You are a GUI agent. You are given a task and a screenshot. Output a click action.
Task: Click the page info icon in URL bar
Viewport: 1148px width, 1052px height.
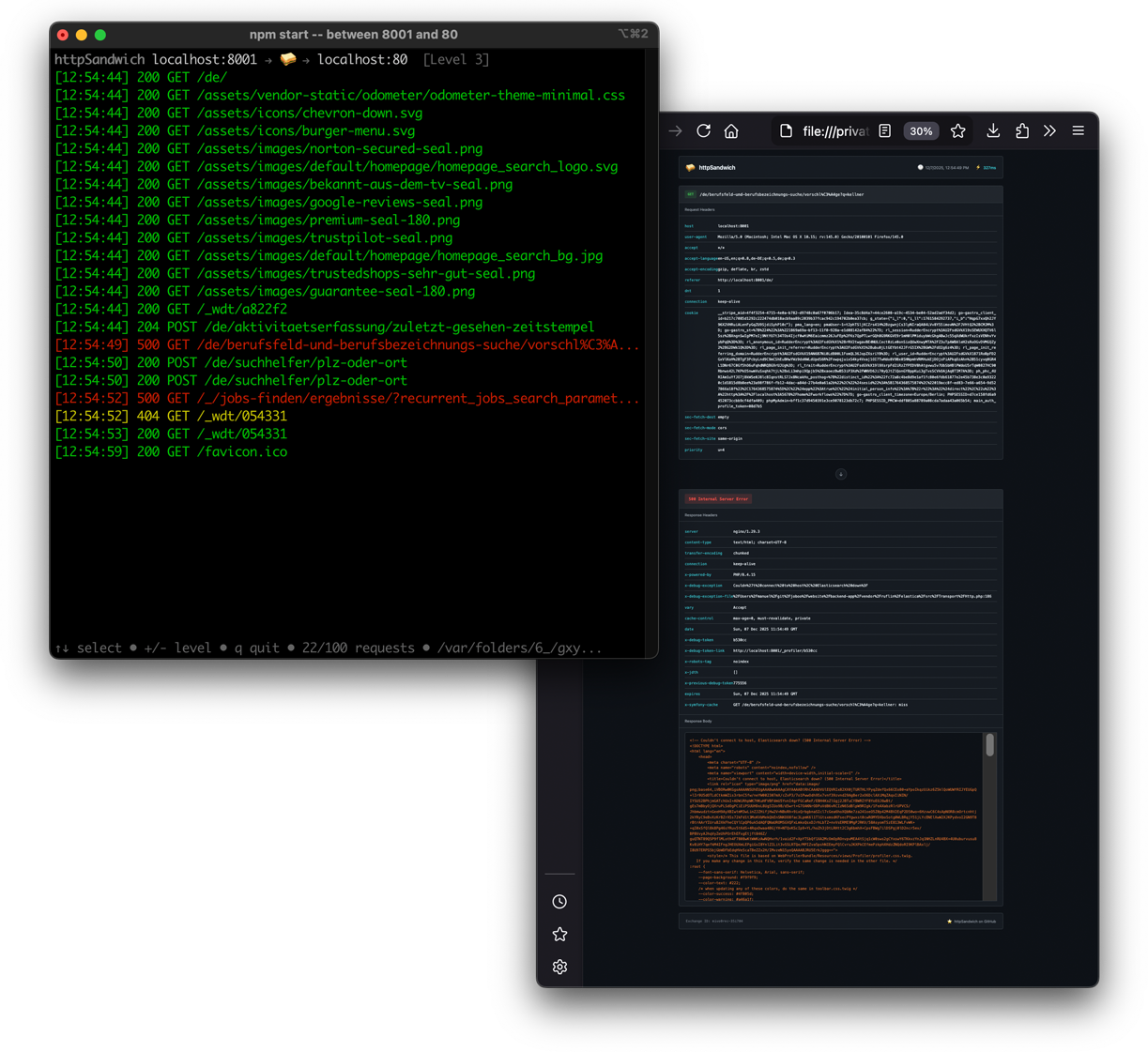(x=787, y=131)
